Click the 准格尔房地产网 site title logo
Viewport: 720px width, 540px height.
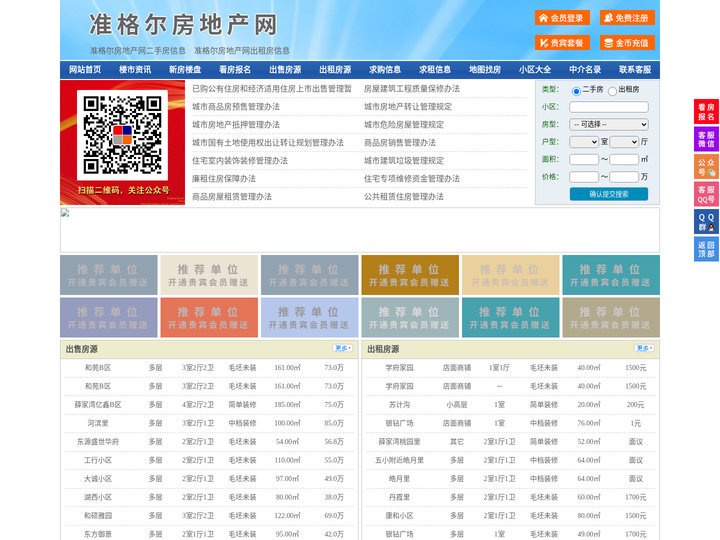[183, 25]
